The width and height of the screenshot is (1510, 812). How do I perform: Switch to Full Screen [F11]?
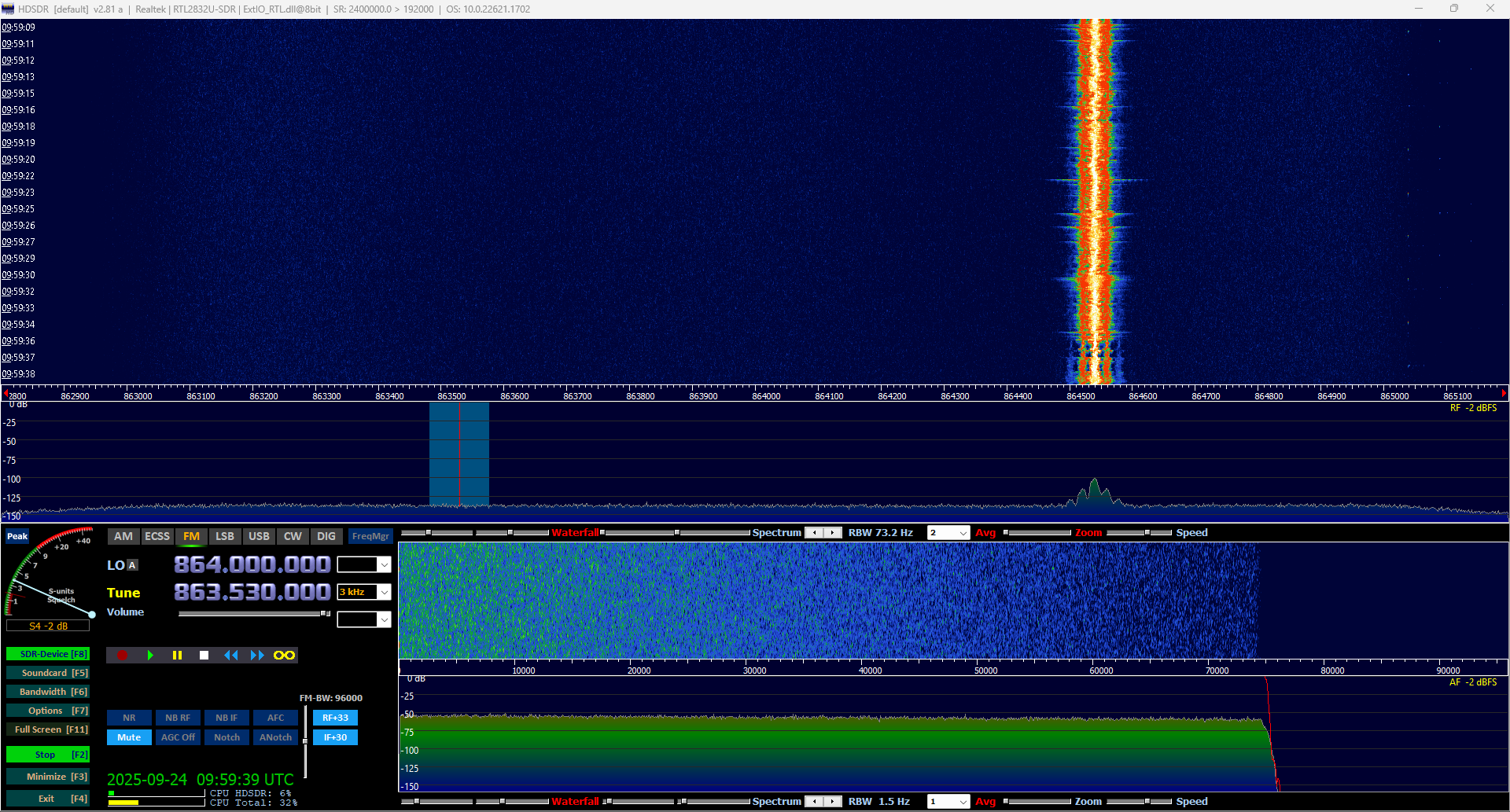click(48, 729)
